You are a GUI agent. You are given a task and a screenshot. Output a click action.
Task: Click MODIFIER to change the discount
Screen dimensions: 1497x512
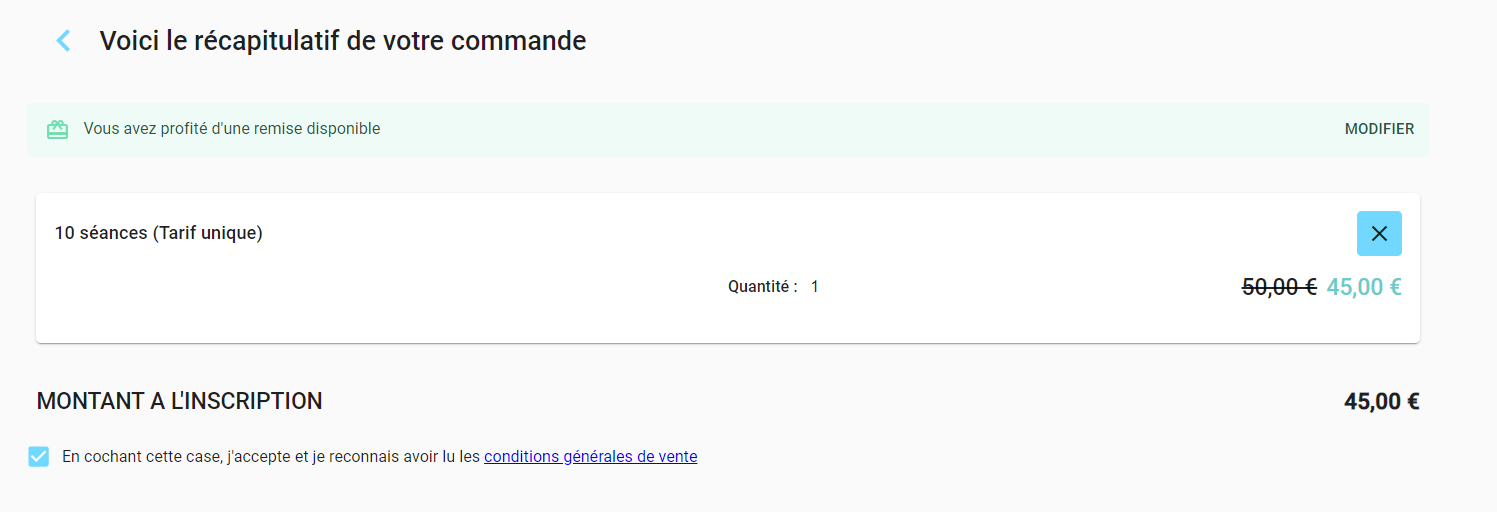[1379, 129]
